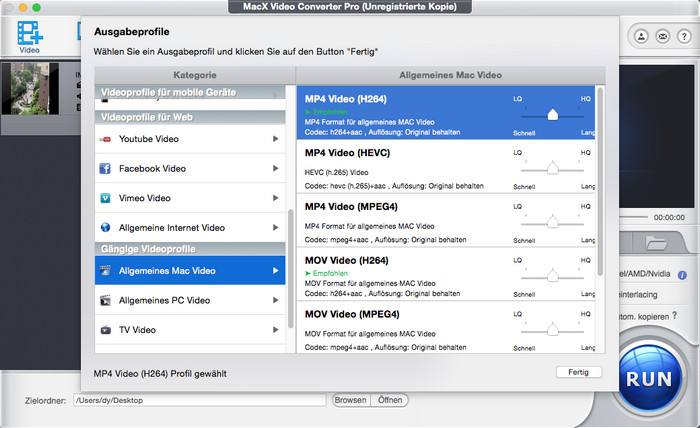
Task: Click the Browsen button
Action: click(350, 400)
